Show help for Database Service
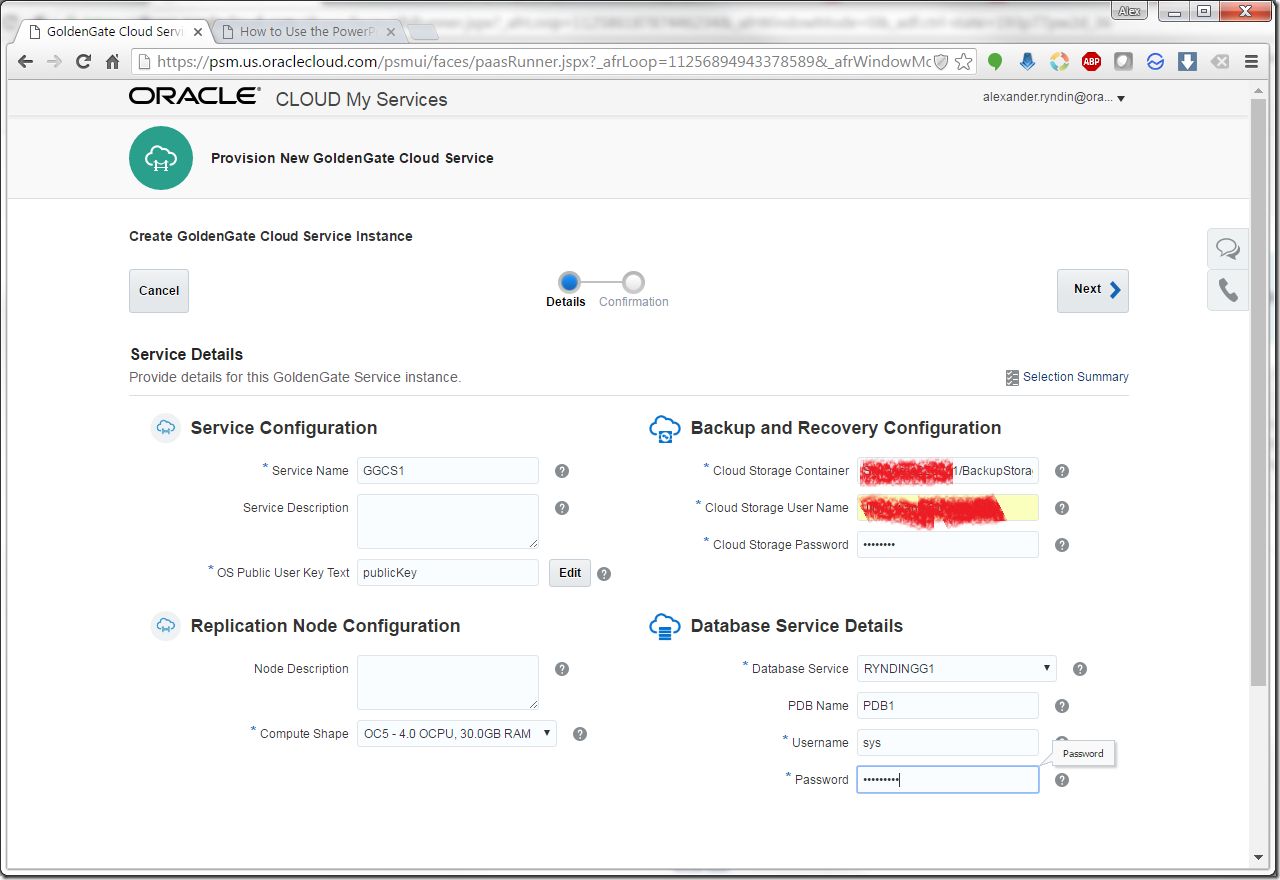The height and width of the screenshot is (880, 1280). pos(1080,669)
